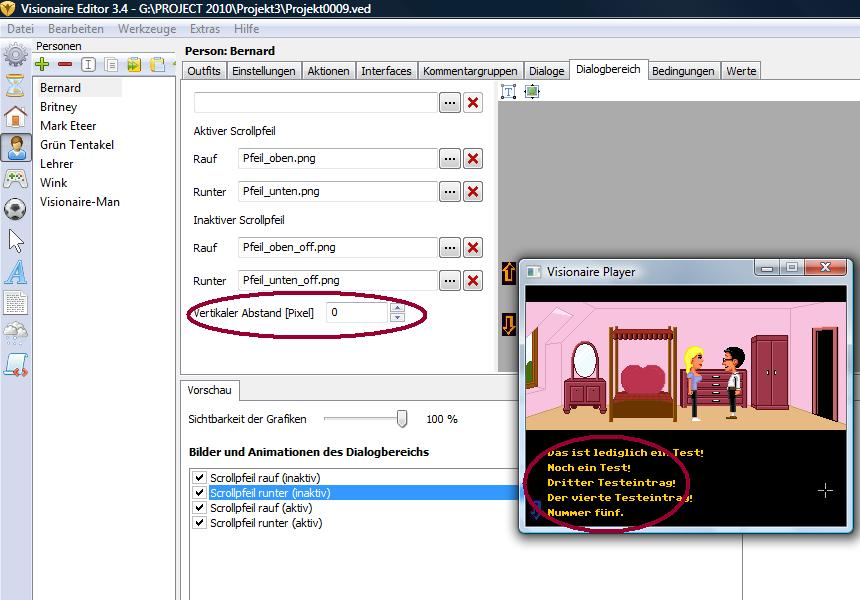
Task: Click the duplicate person icon
Action: pos(111,65)
